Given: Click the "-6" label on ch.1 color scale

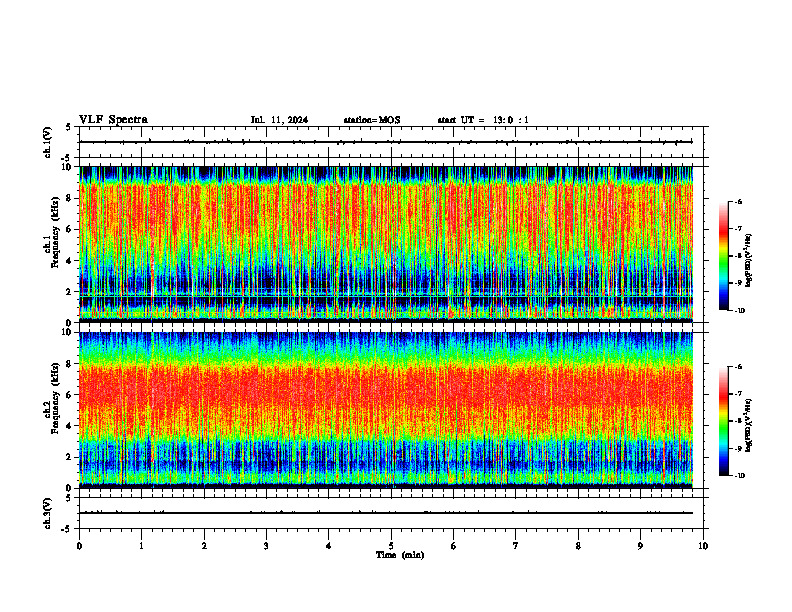Looking at the screenshot, I should pyautogui.click(x=738, y=202).
